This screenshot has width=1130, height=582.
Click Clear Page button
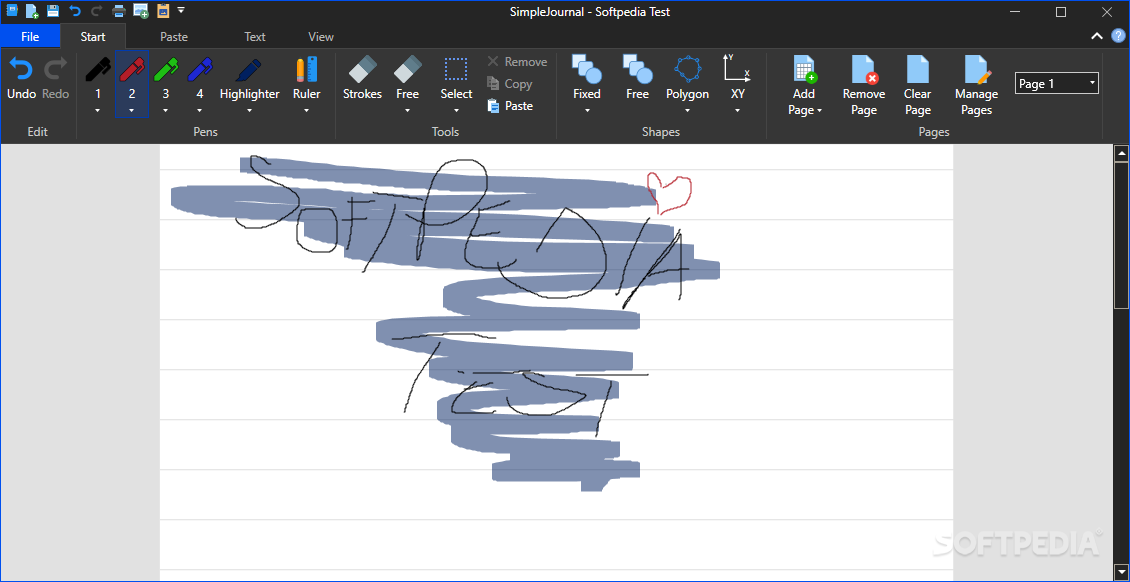[x=917, y=85]
